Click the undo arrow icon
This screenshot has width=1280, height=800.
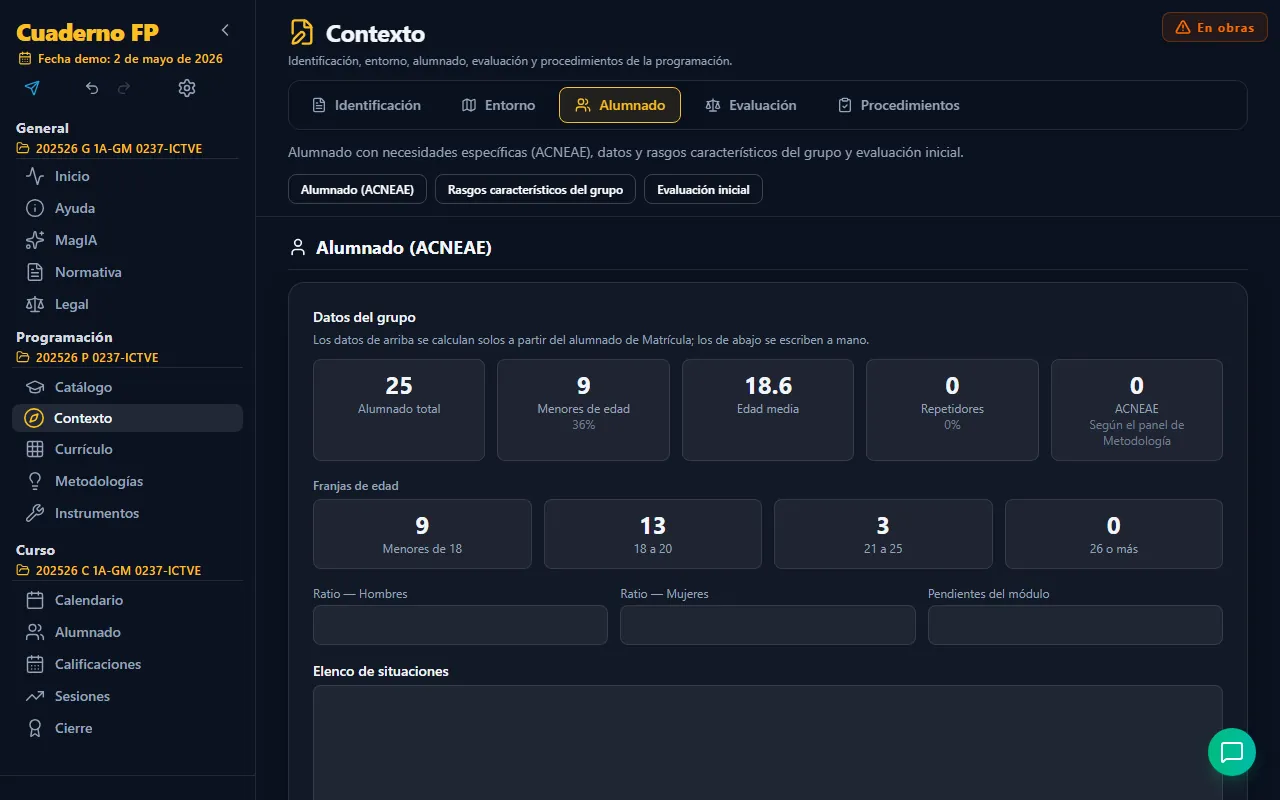[92, 88]
